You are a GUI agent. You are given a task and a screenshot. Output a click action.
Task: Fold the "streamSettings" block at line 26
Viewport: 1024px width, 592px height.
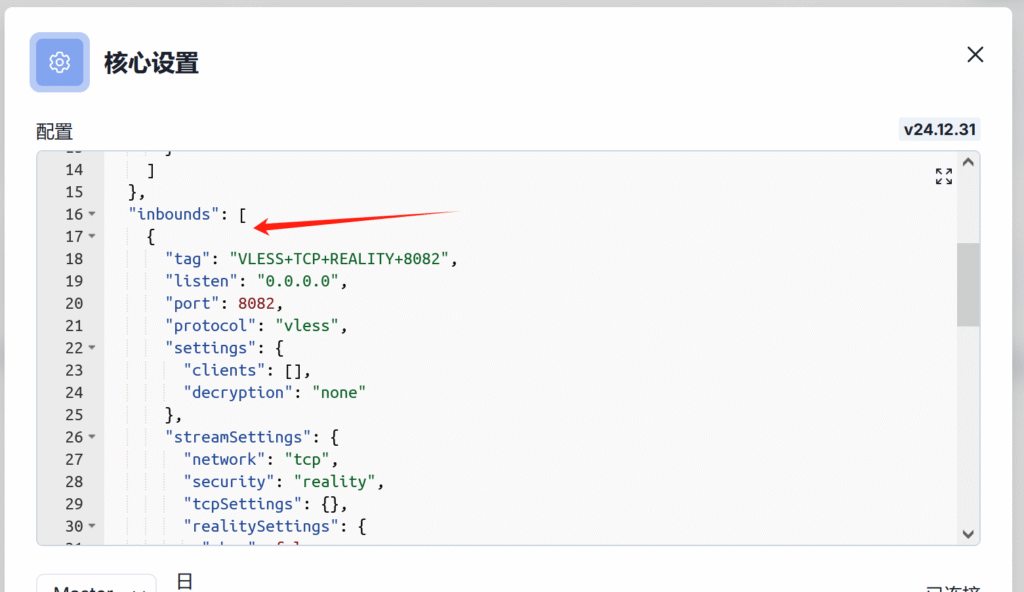click(x=92, y=437)
